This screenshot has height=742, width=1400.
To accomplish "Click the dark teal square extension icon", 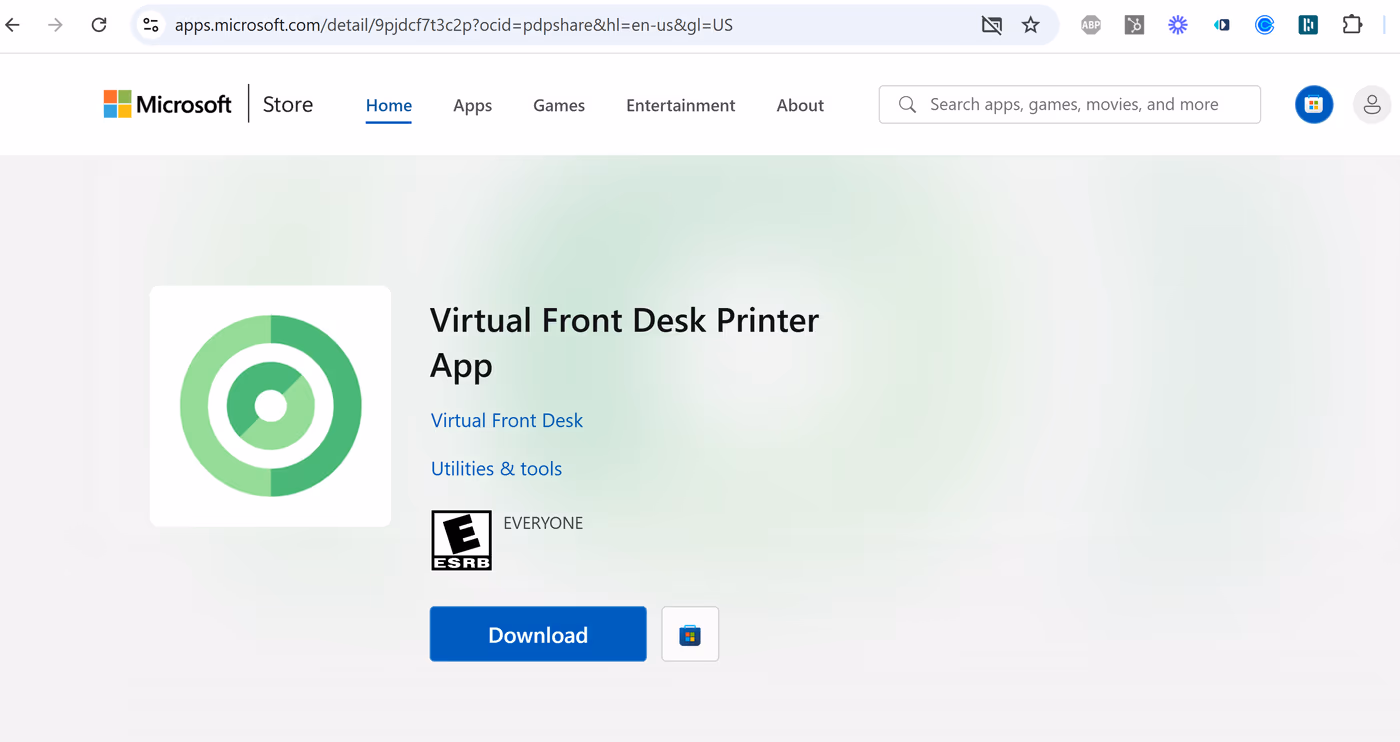I will click(x=1308, y=25).
